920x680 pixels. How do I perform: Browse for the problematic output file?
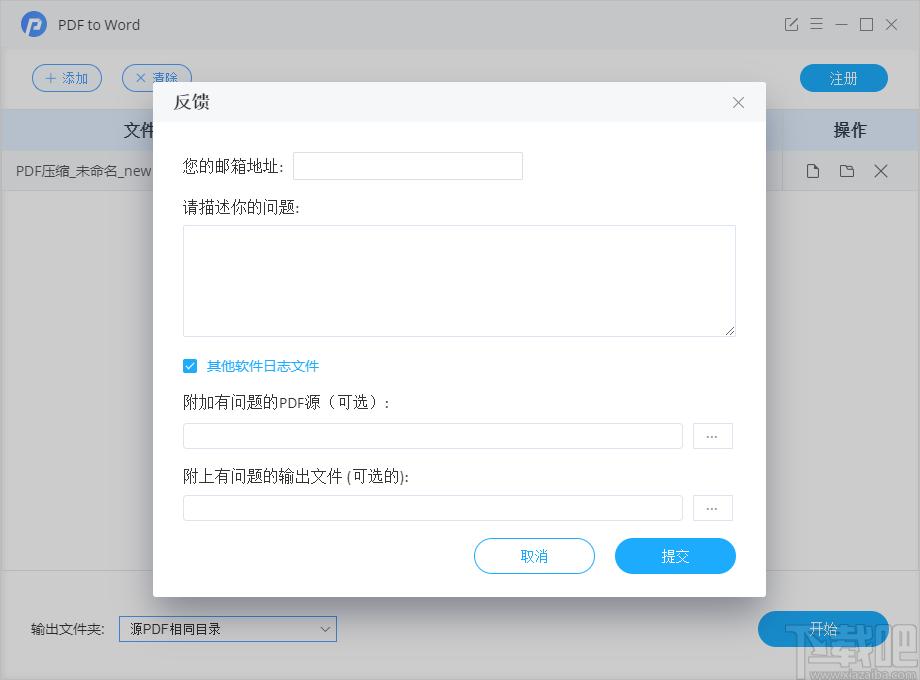[712, 508]
